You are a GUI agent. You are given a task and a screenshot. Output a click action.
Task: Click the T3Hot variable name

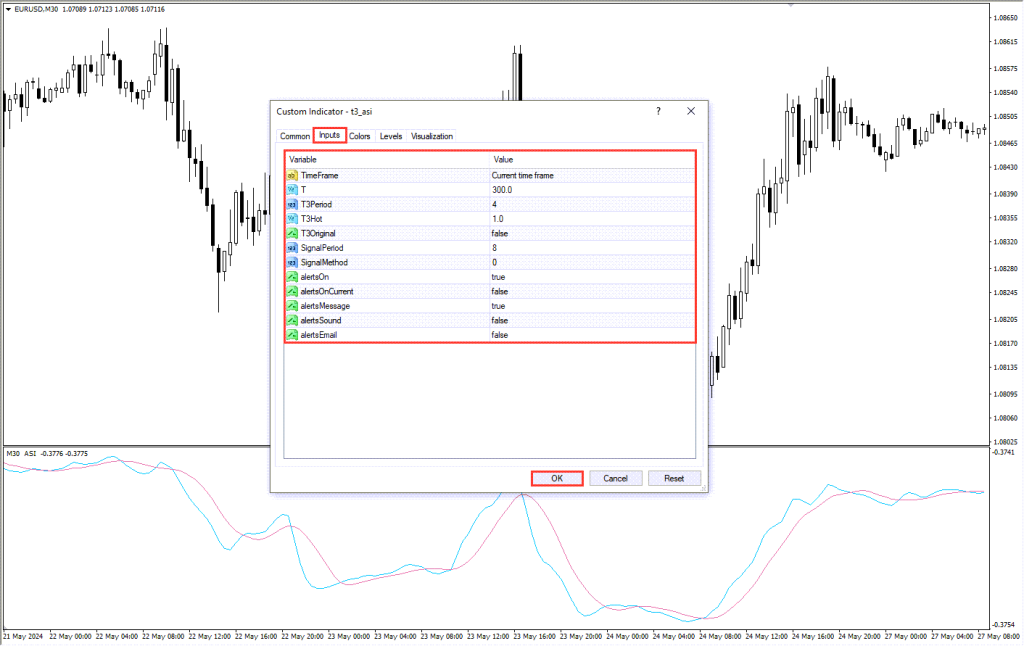[x=312, y=219]
